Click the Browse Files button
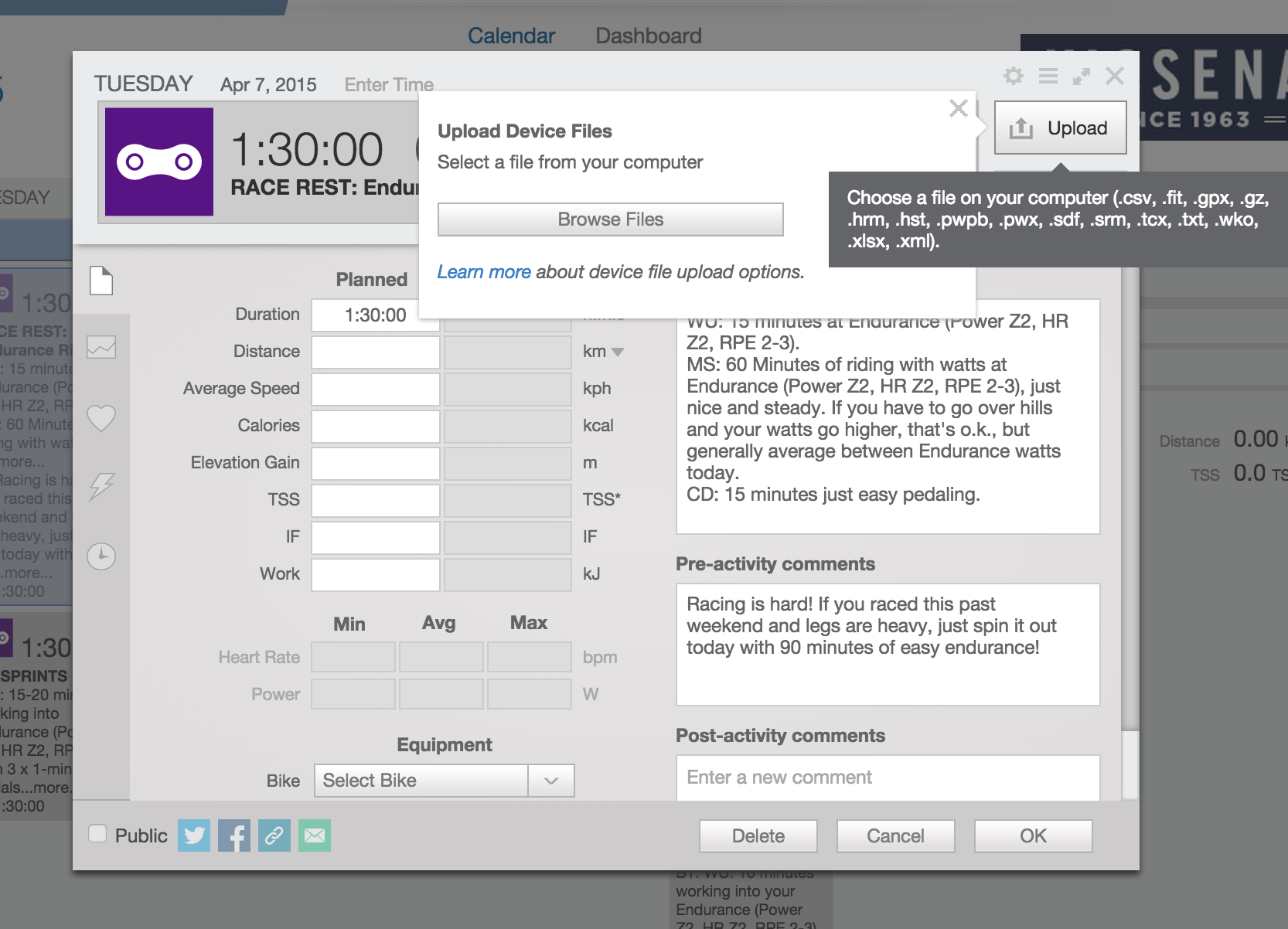 click(611, 219)
